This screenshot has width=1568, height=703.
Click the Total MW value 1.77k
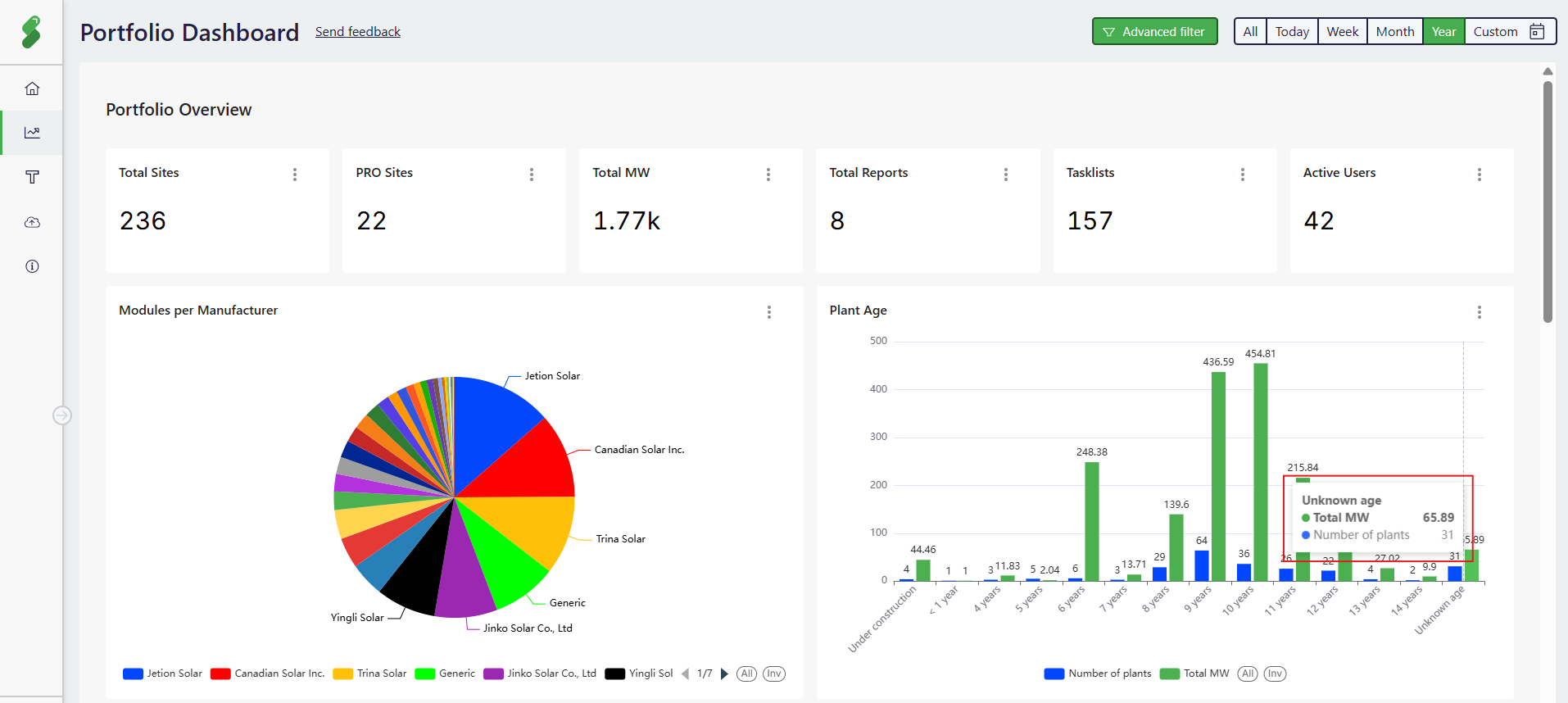coord(627,221)
